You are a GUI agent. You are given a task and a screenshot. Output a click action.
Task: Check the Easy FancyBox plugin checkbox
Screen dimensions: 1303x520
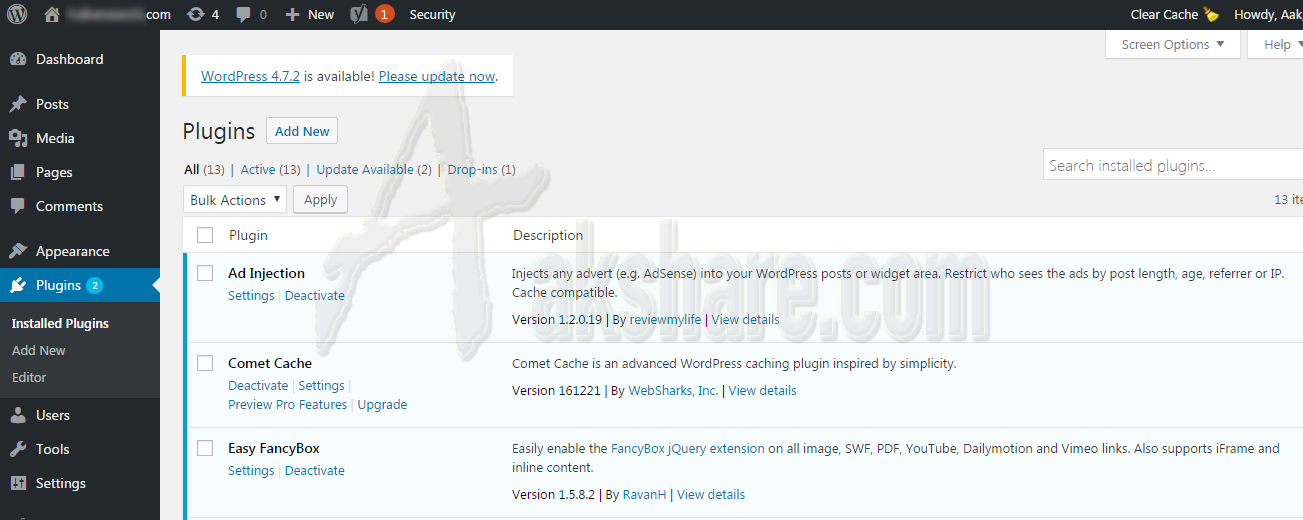point(205,448)
